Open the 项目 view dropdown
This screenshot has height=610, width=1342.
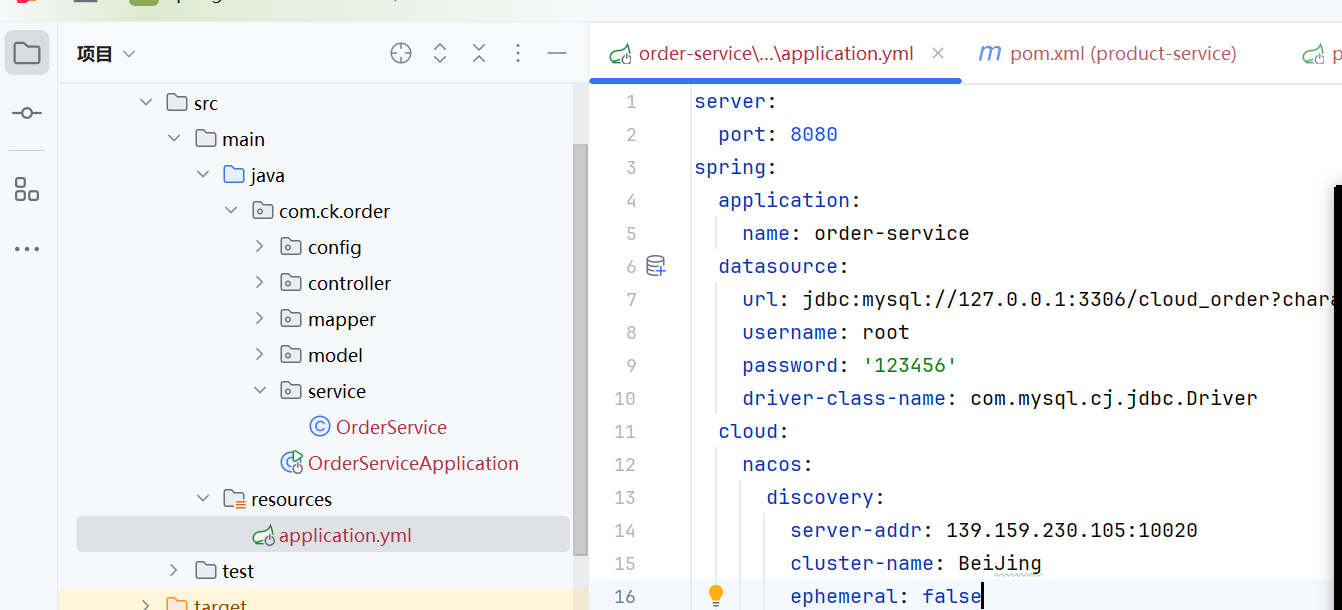click(106, 54)
